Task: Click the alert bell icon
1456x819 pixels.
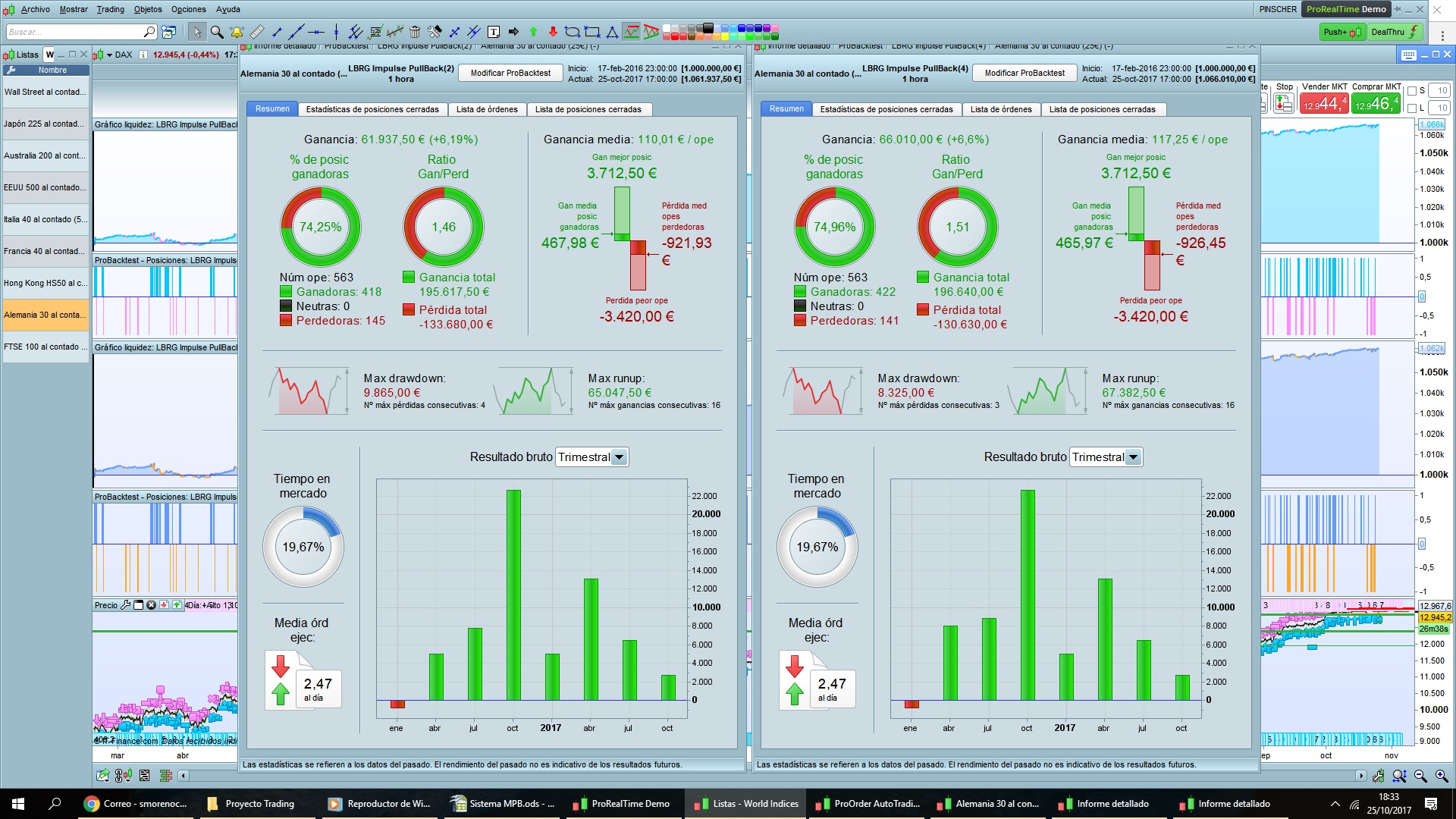Action: (x=237, y=32)
